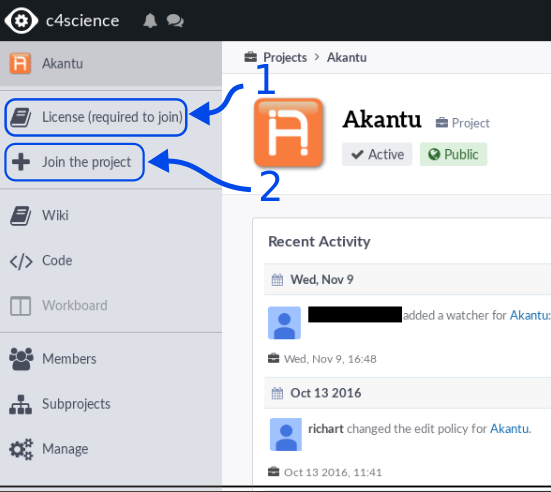
Task: Click the Members people icon
Action: click(x=21, y=359)
